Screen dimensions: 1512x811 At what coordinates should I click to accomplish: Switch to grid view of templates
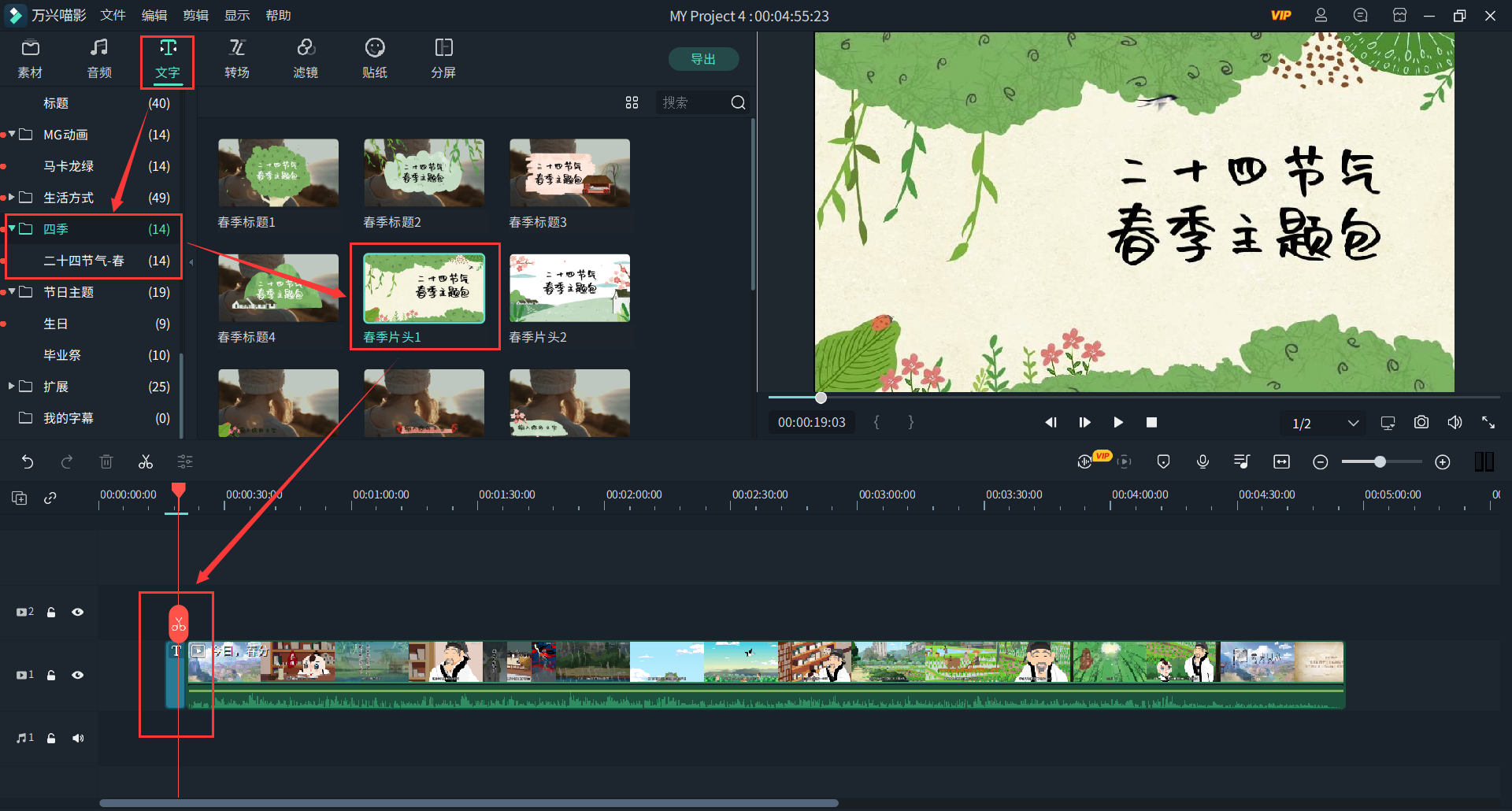[632, 103]
